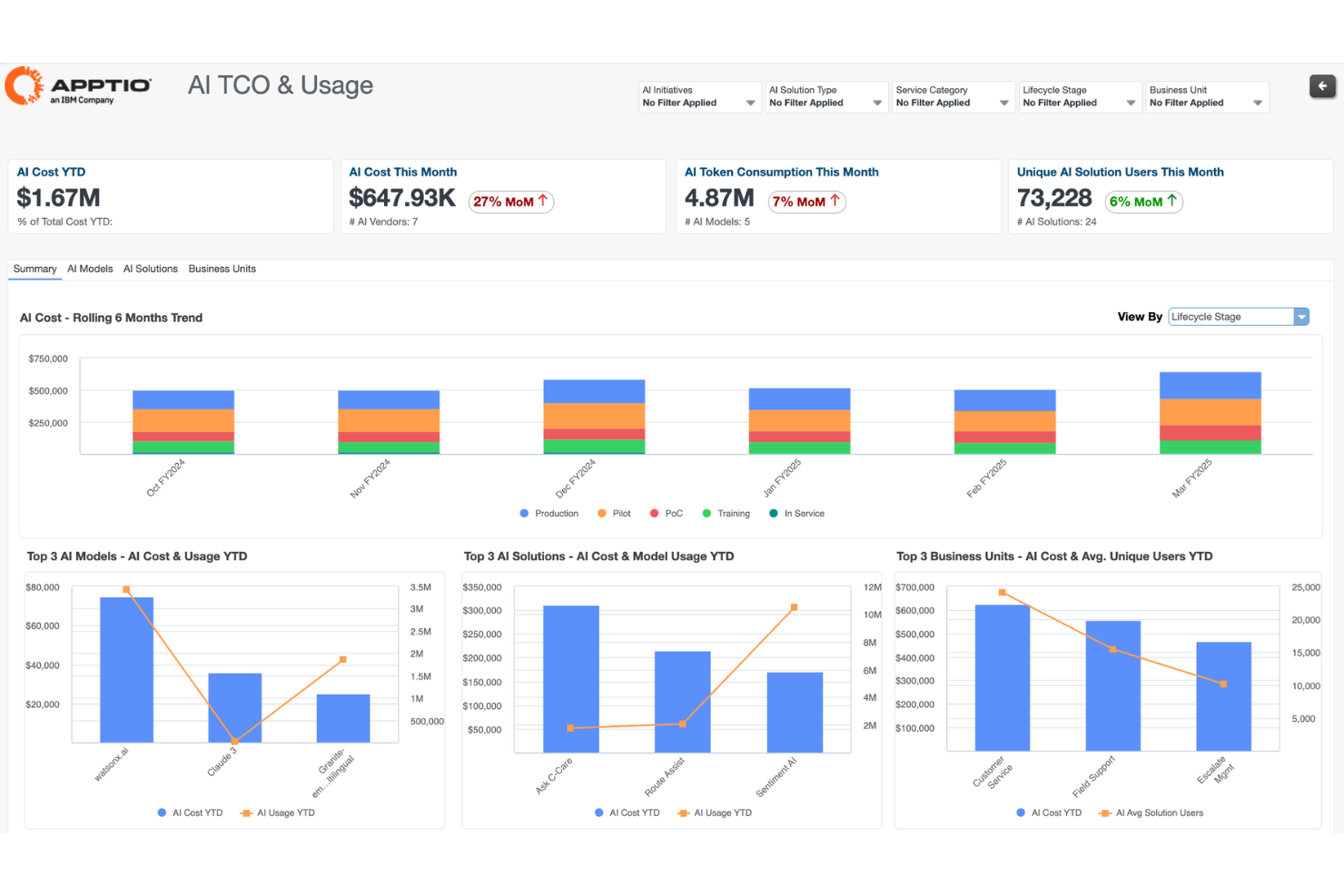Click the green Training segment of Oct FY2024 bar
Screen dimensions: 1344x896
click(x=183, y=447)
